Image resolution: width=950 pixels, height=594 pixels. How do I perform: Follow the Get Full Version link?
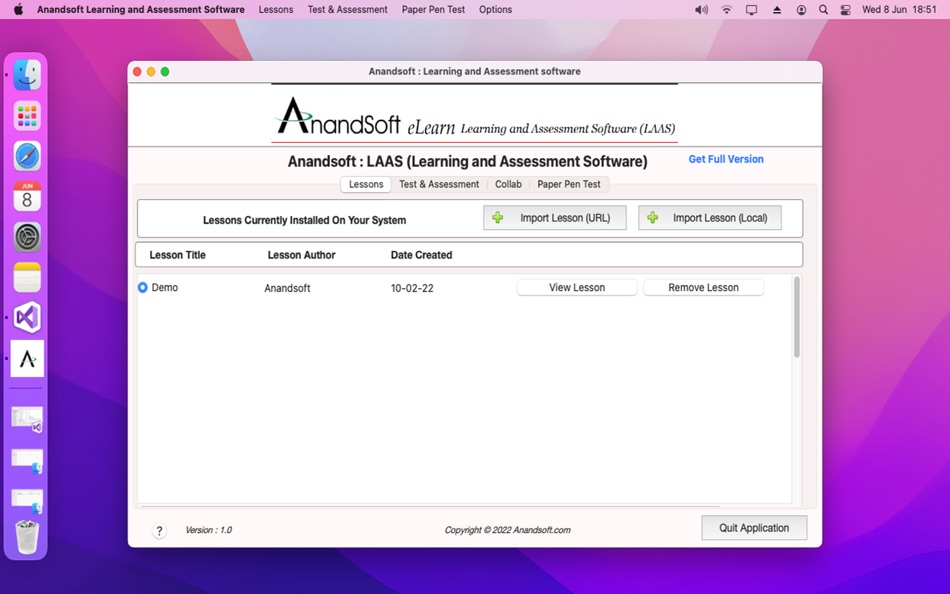pyautogui.click(x=726, y=159)
